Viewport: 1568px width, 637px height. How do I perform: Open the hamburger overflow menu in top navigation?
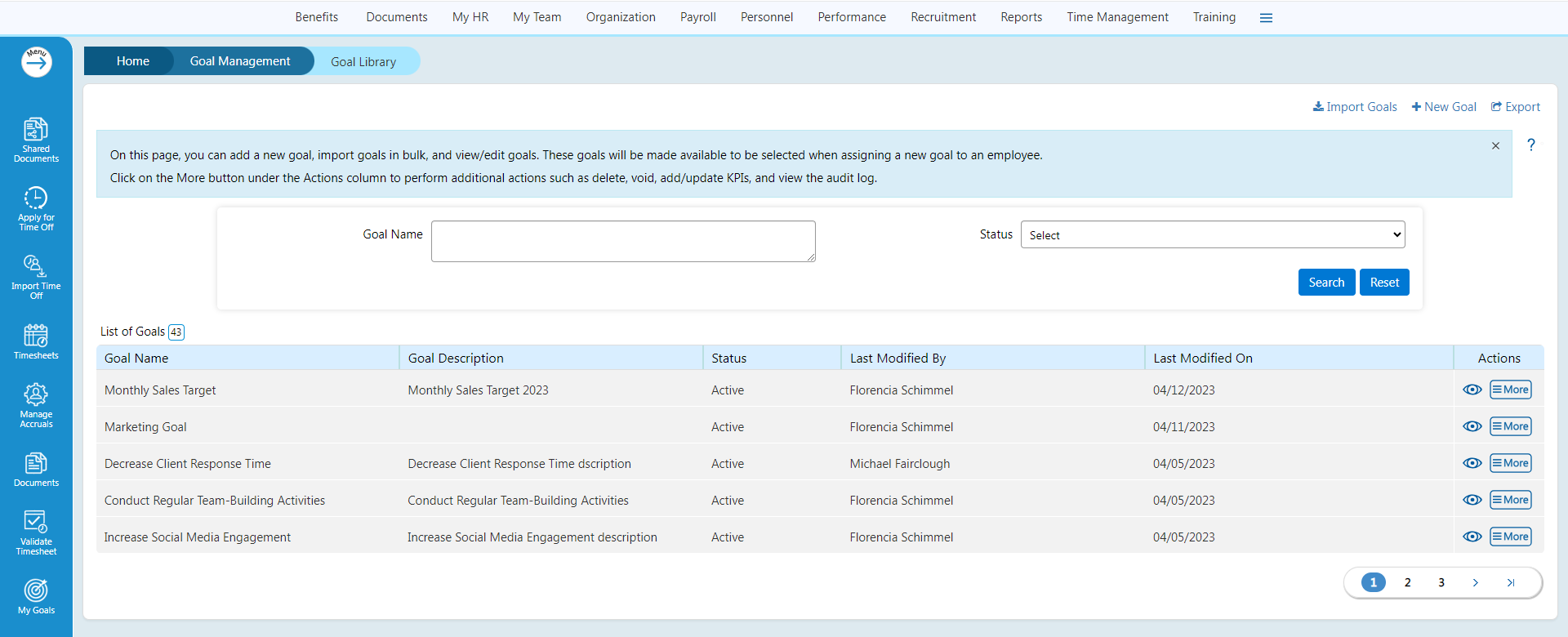coord(1266,18)
